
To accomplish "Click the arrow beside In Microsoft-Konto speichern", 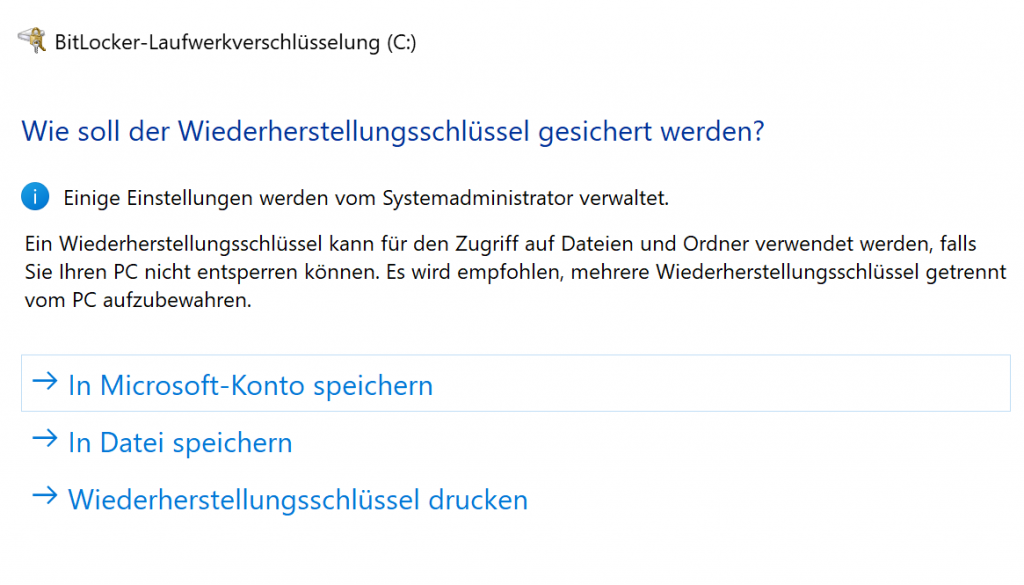I will 44,383.
